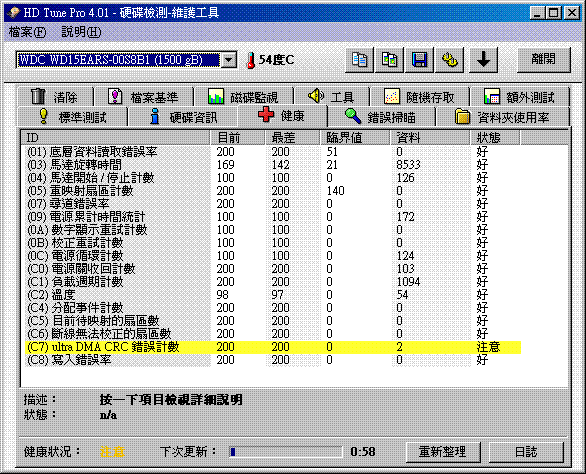This screenshot has width=586, height=474.
Task: Click the trash can icon on 清除 tab
Action: (x=38, y=96)
